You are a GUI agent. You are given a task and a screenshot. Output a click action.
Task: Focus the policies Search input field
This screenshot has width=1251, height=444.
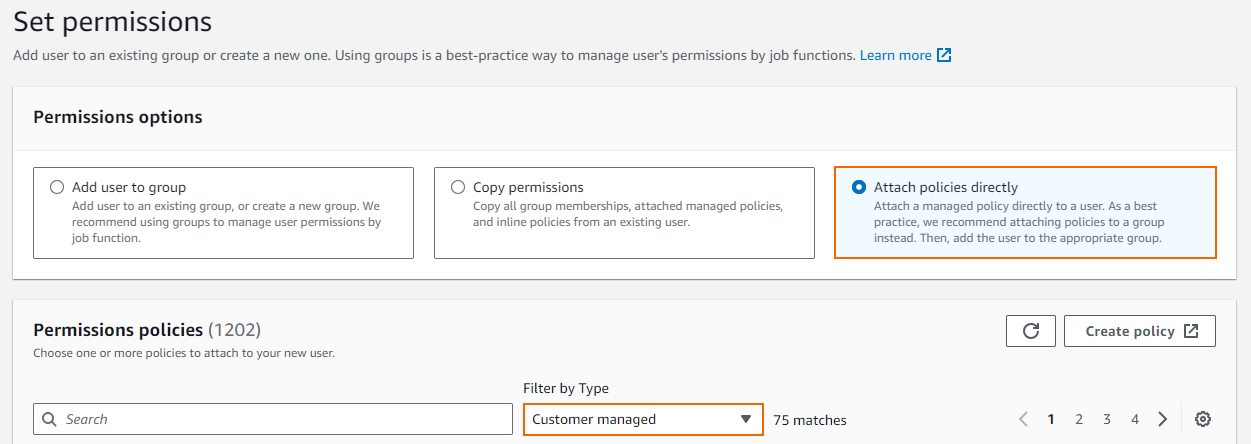point(273,419)
